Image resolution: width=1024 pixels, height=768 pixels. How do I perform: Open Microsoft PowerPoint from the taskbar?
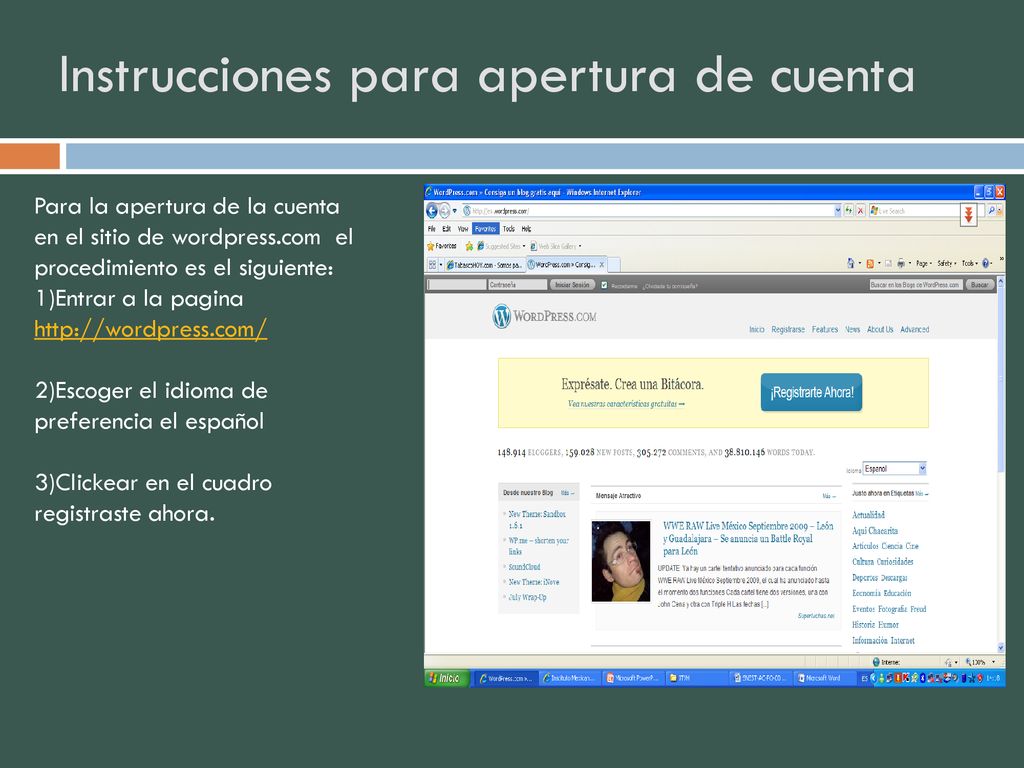(632, 679)
